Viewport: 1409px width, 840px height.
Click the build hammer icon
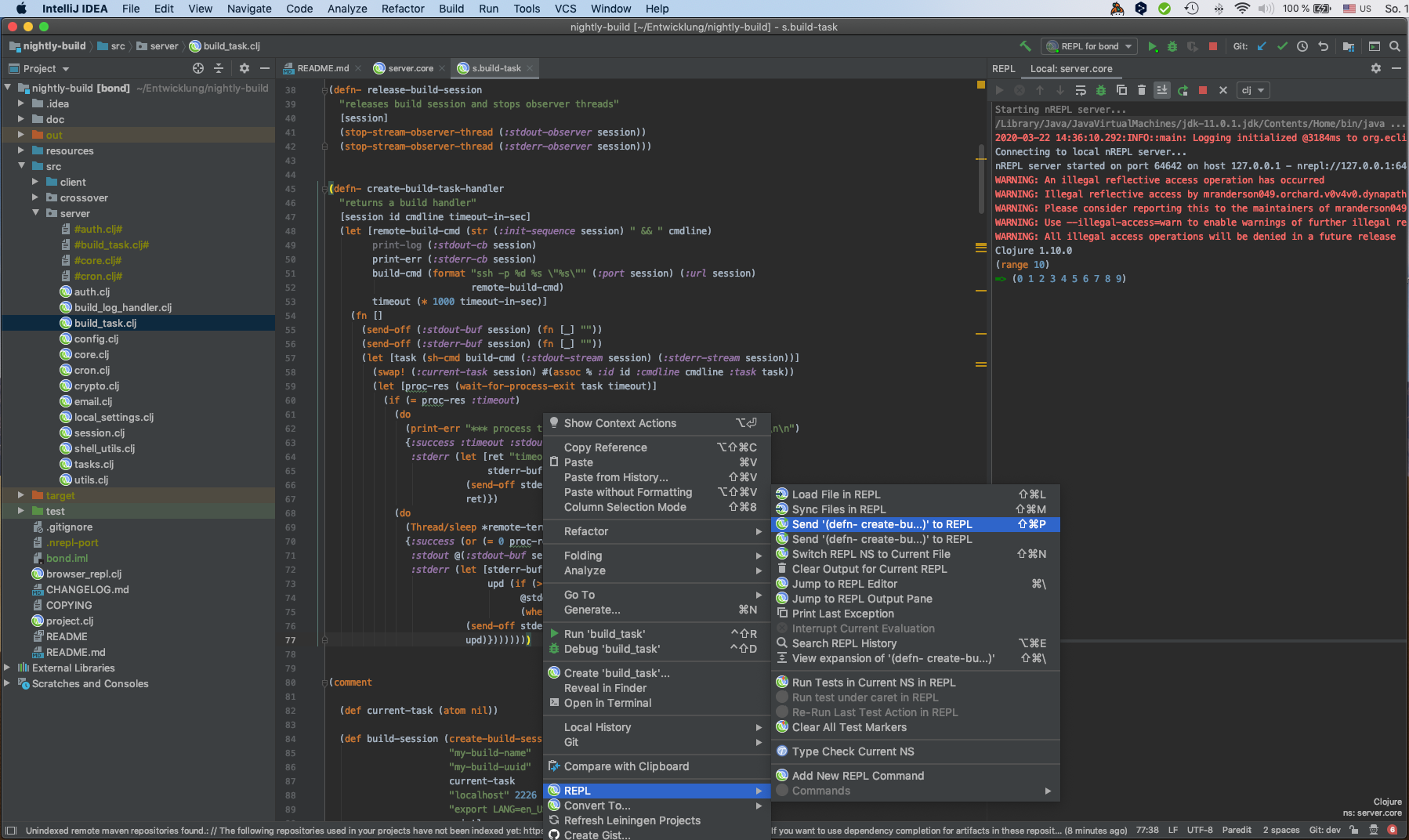(1024, 46)
